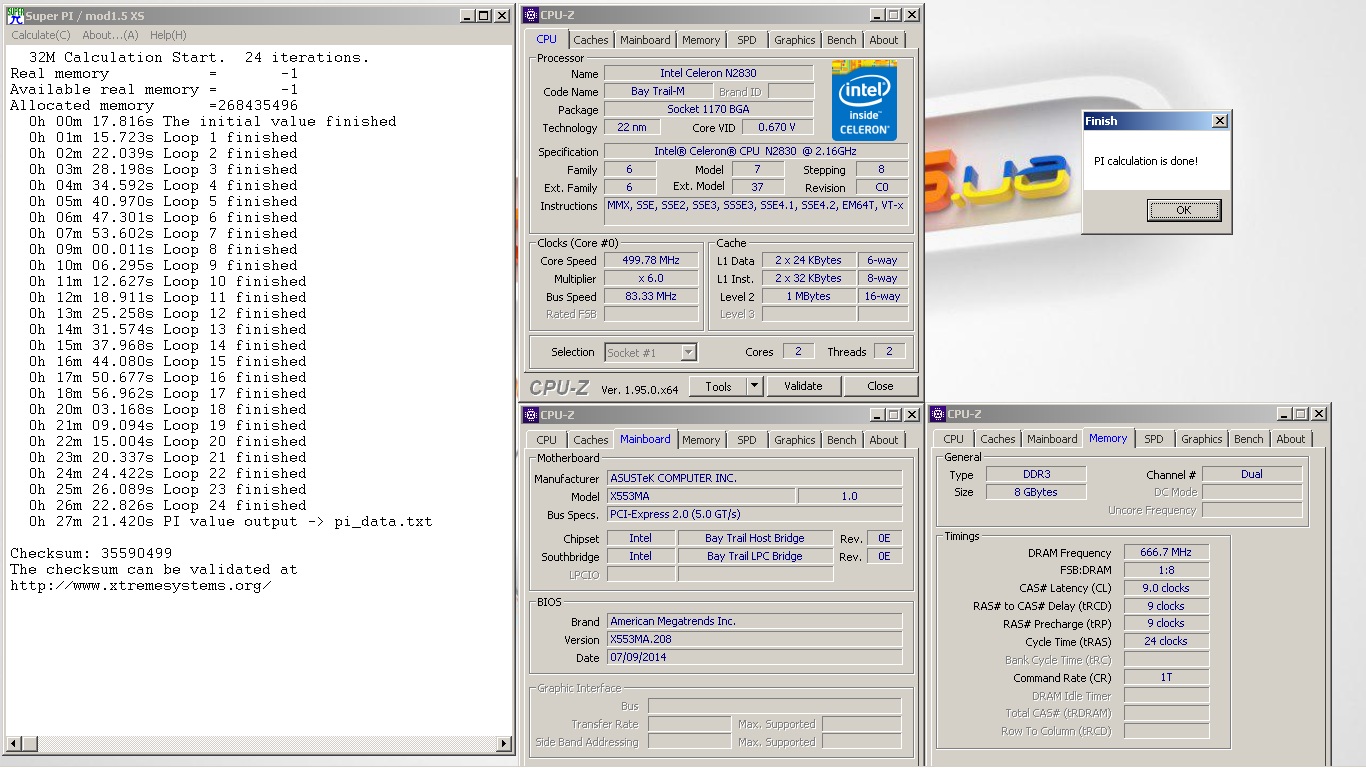
Task: Select SPD tab in Mainboard CPU-Z window
Action: point(747,440)
